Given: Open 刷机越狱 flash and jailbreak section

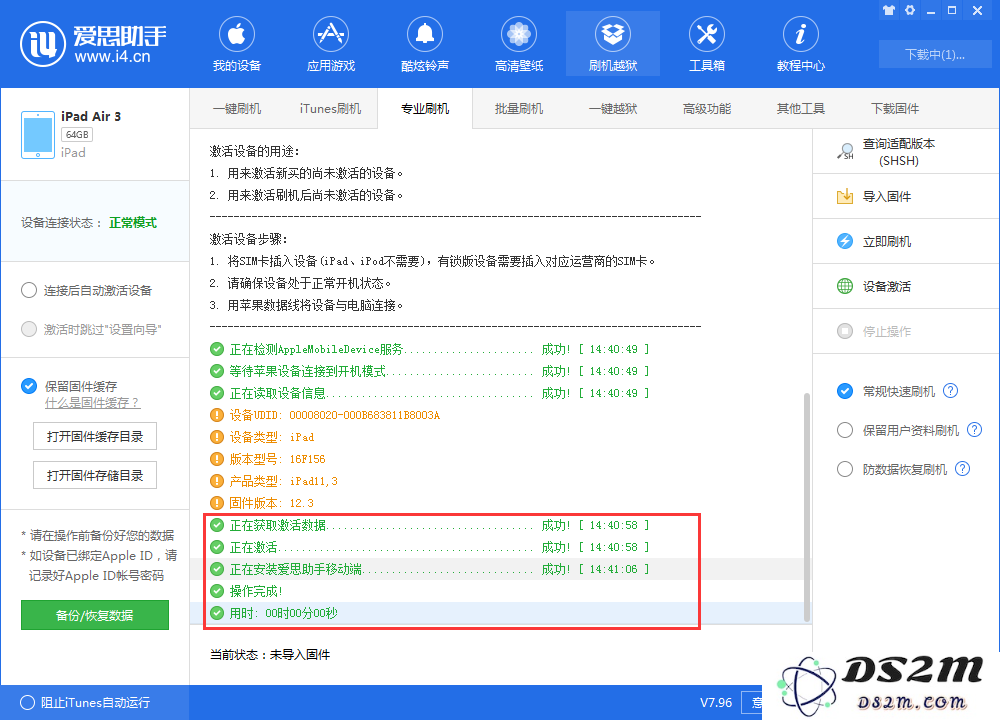Looking at the screenshot, I should 613,44.
